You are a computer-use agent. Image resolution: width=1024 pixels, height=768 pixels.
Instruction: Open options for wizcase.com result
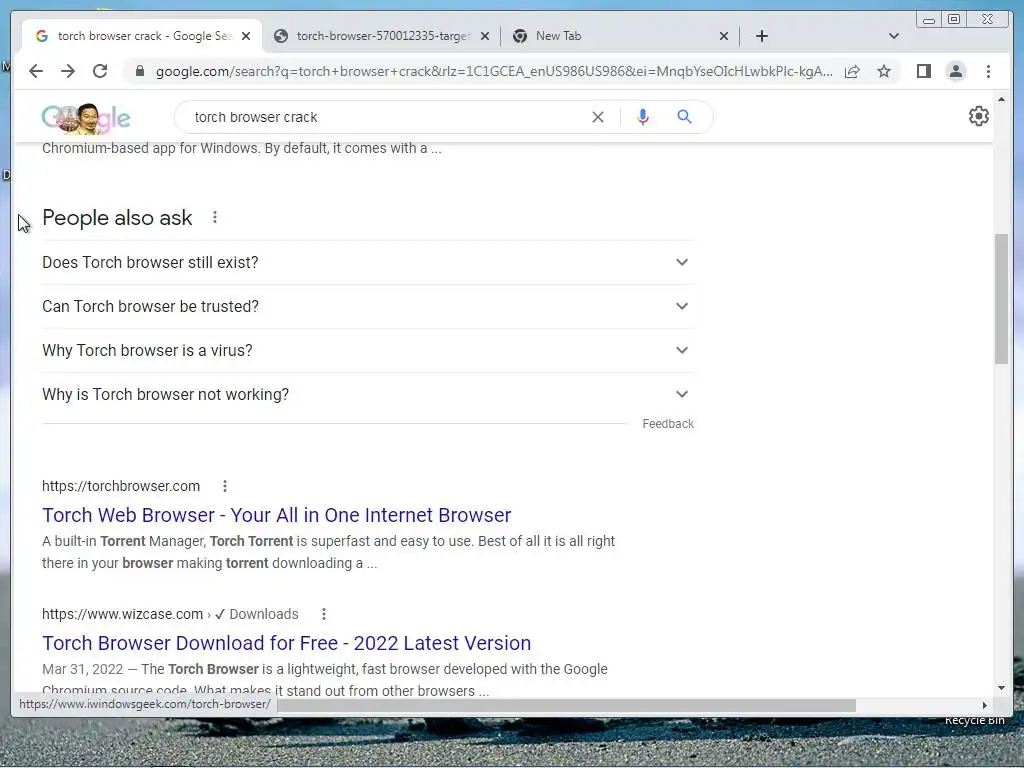(x=324, y=614)
